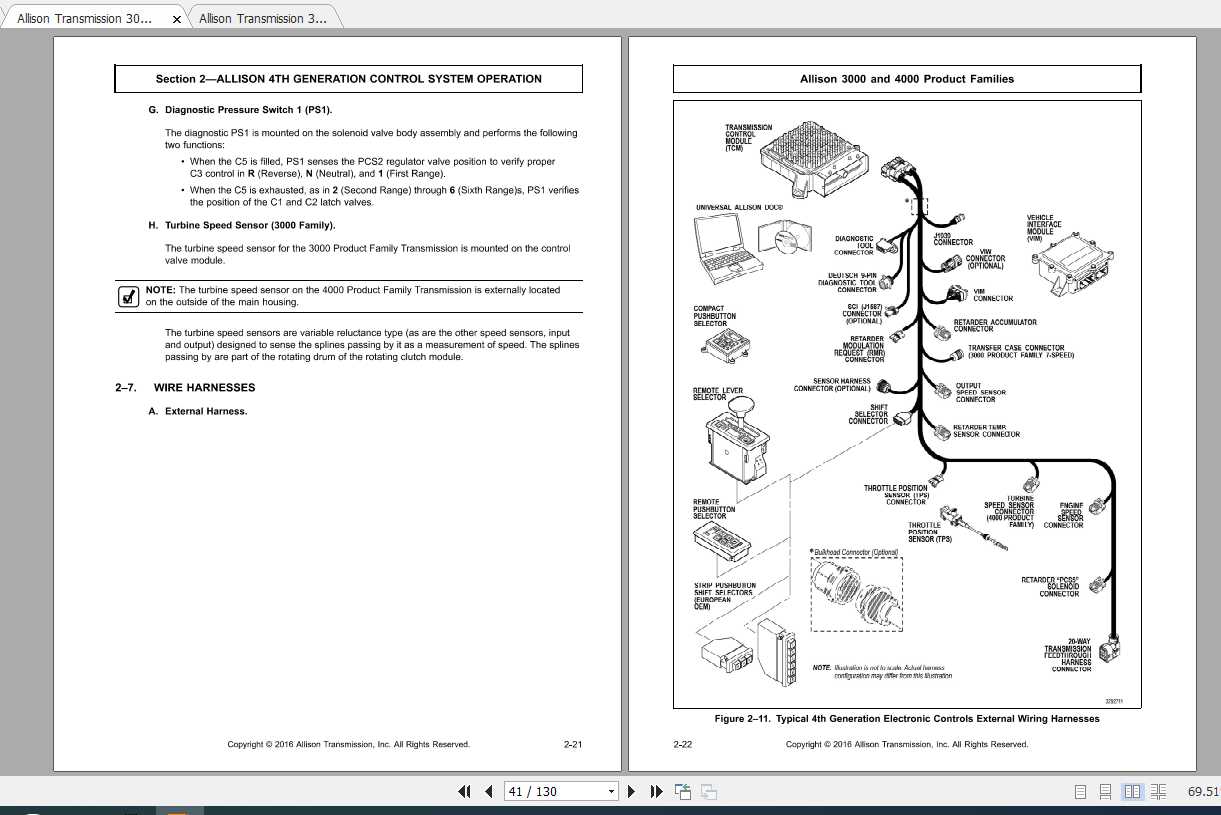The width and height of the screenshot is (1221, 815).
Task: Click the note icon beside the turbine sensor note
Action: [128, 296]
